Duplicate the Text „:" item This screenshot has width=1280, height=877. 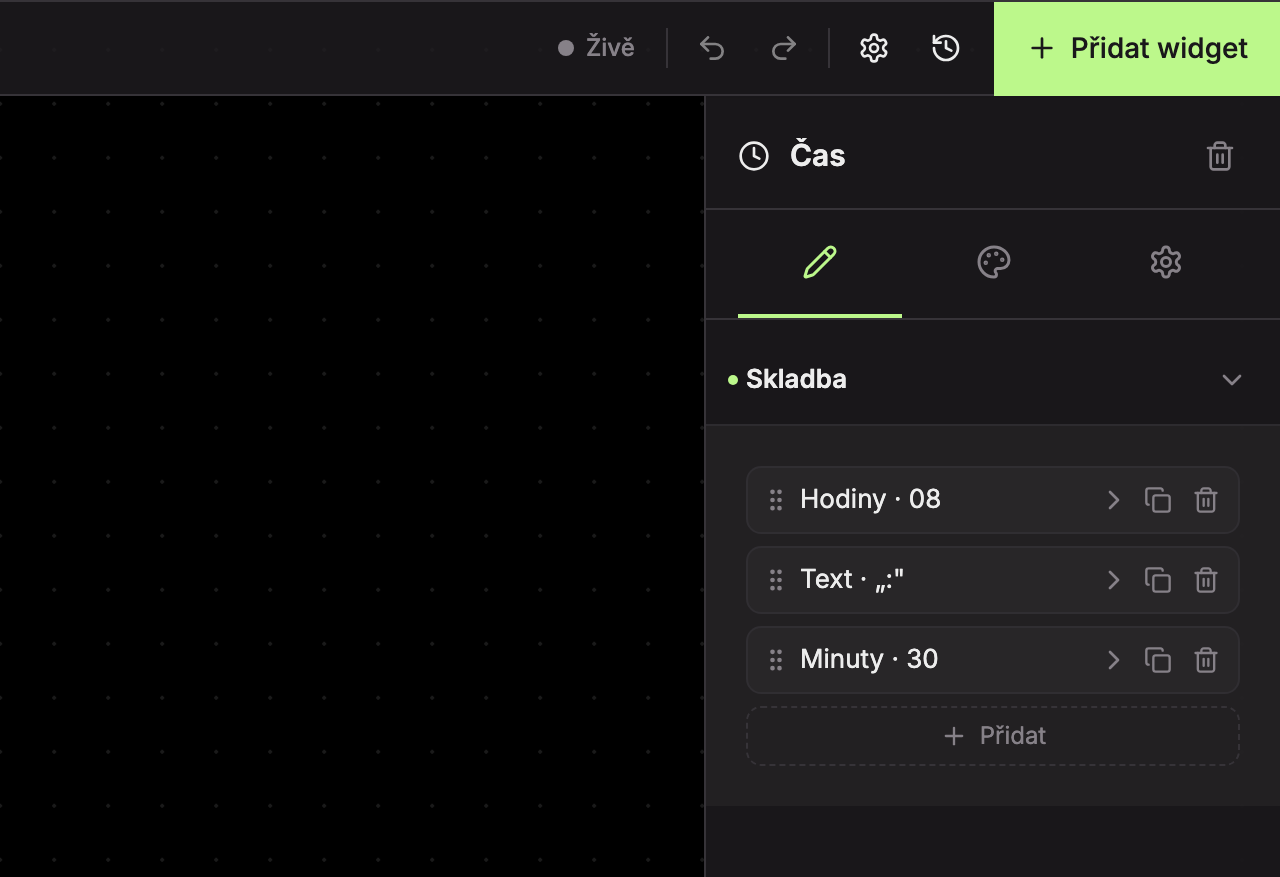[1158, 580]
